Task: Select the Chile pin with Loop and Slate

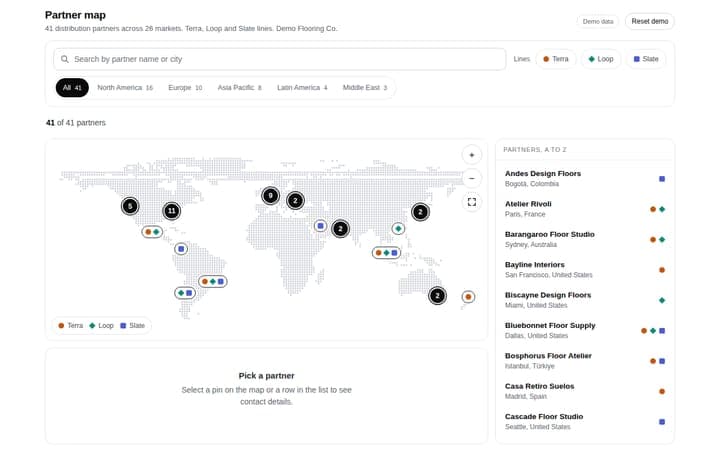Action: [x=185, y=293]
